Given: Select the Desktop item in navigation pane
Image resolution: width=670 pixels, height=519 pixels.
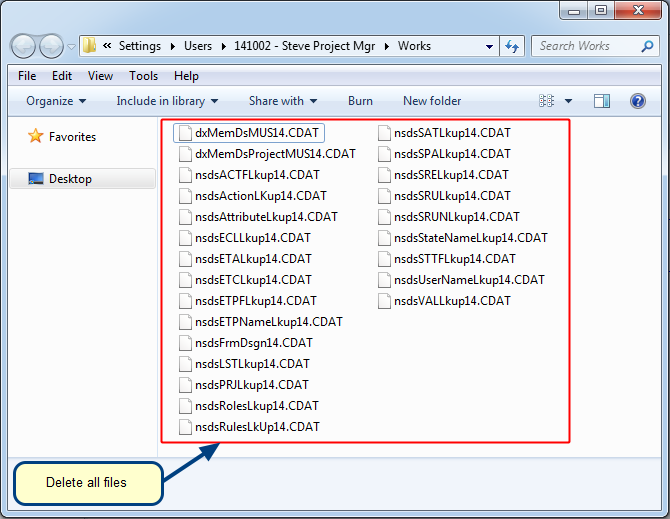Looking at the screenshot, I should point(70,179).
